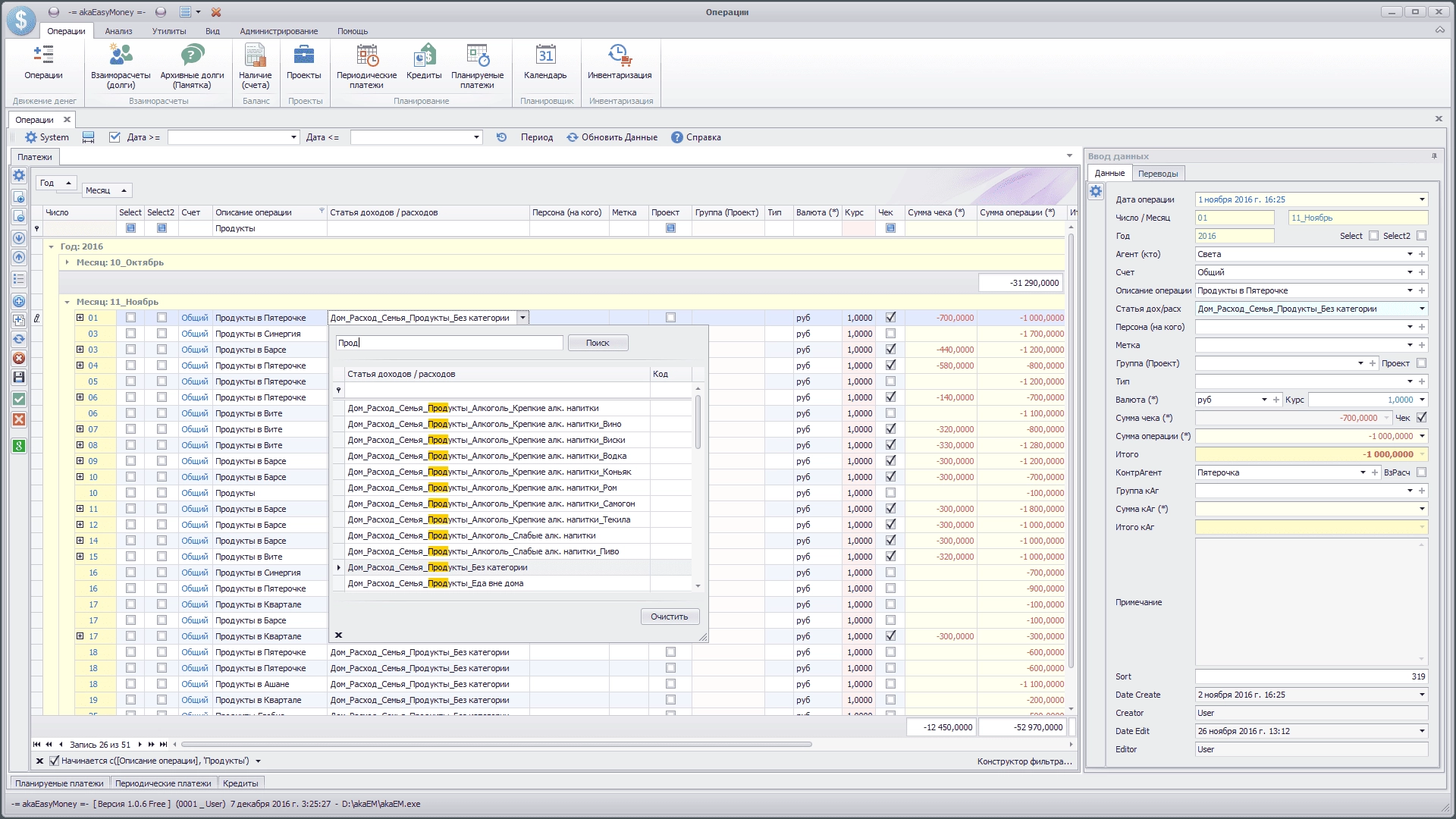Toggle the ВзРасч checkbox
Viewport: 1456px width, 819px height.
(1422, 472)
